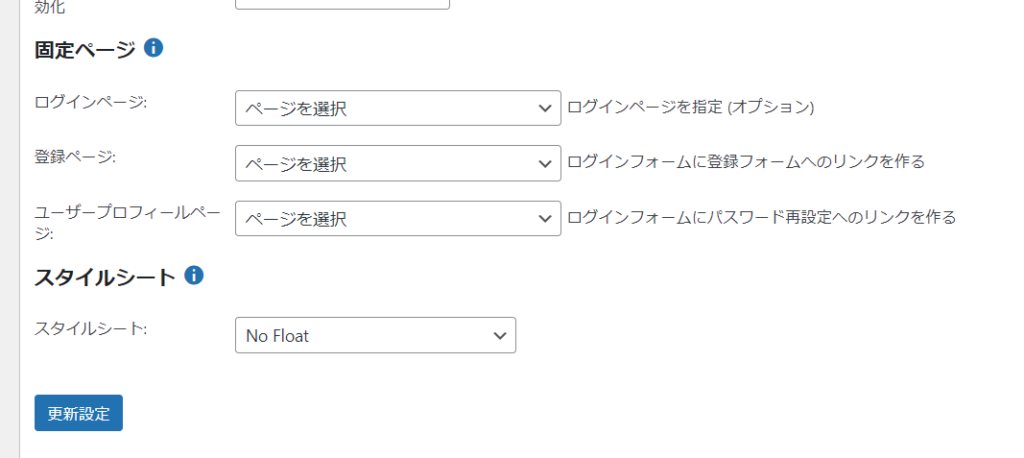Open the 登録ページ page selection dropdown

(x=398, y=163)
